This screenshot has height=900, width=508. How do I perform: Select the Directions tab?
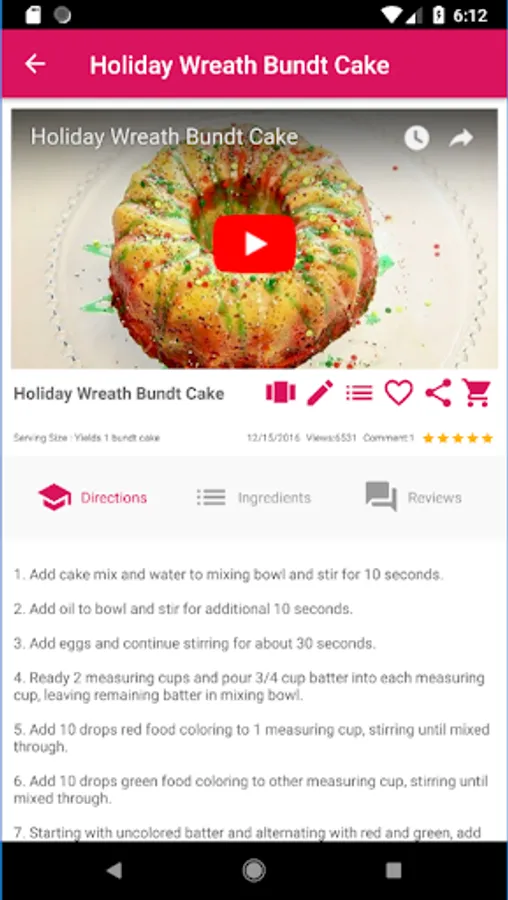pos(92,497)
